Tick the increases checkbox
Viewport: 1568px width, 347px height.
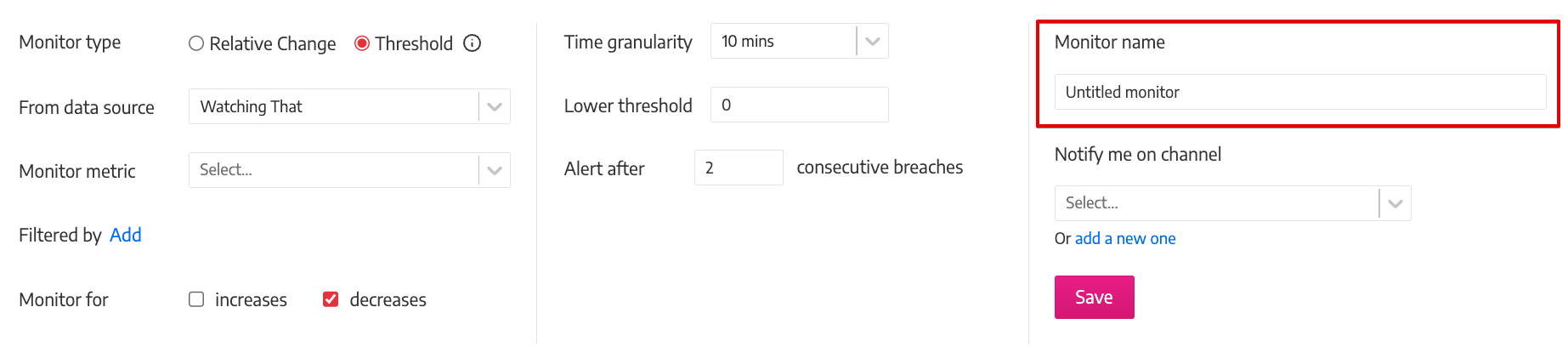pos(196,299)
